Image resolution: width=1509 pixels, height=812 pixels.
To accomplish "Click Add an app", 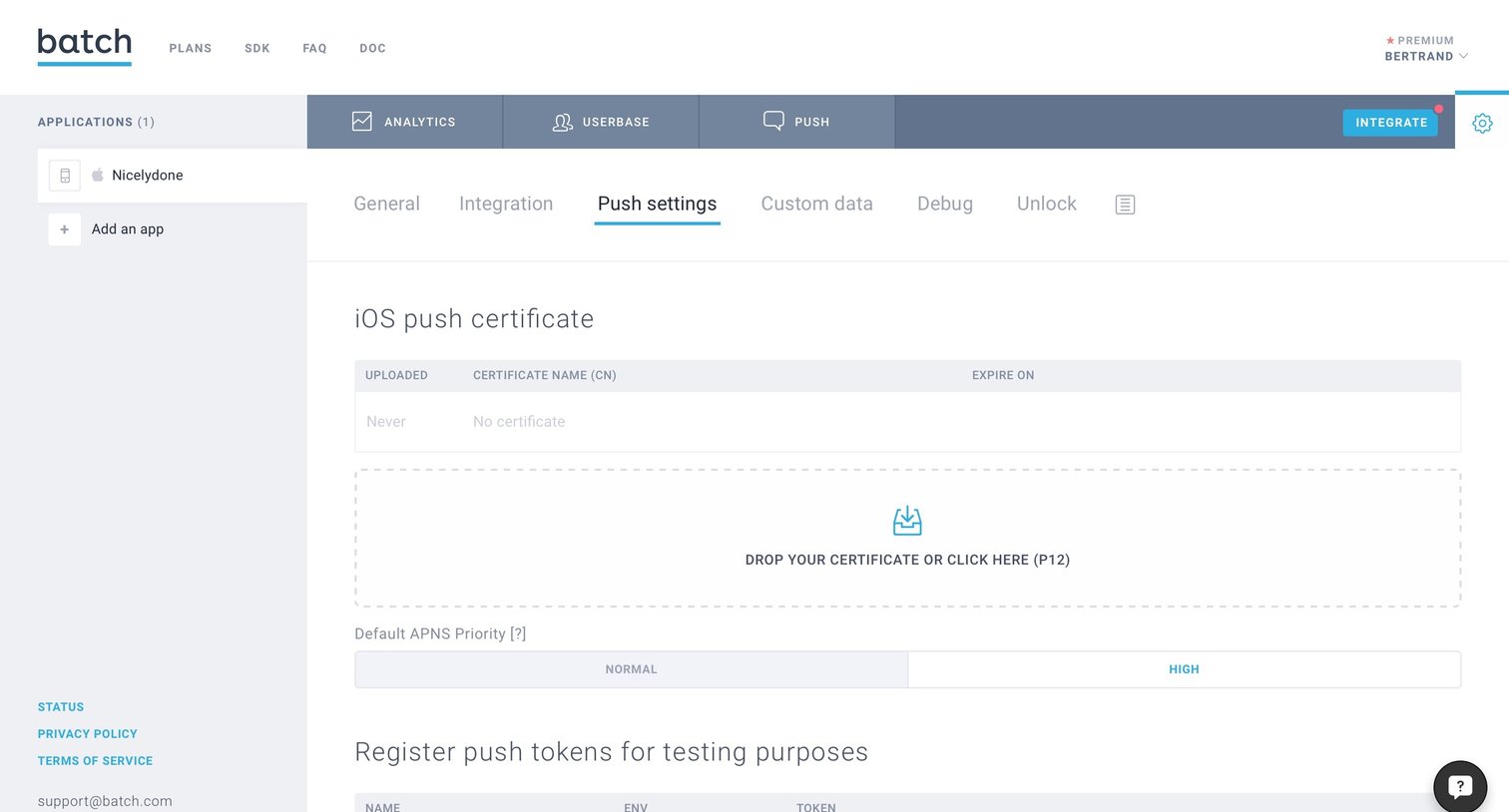I will coord(128,229).
